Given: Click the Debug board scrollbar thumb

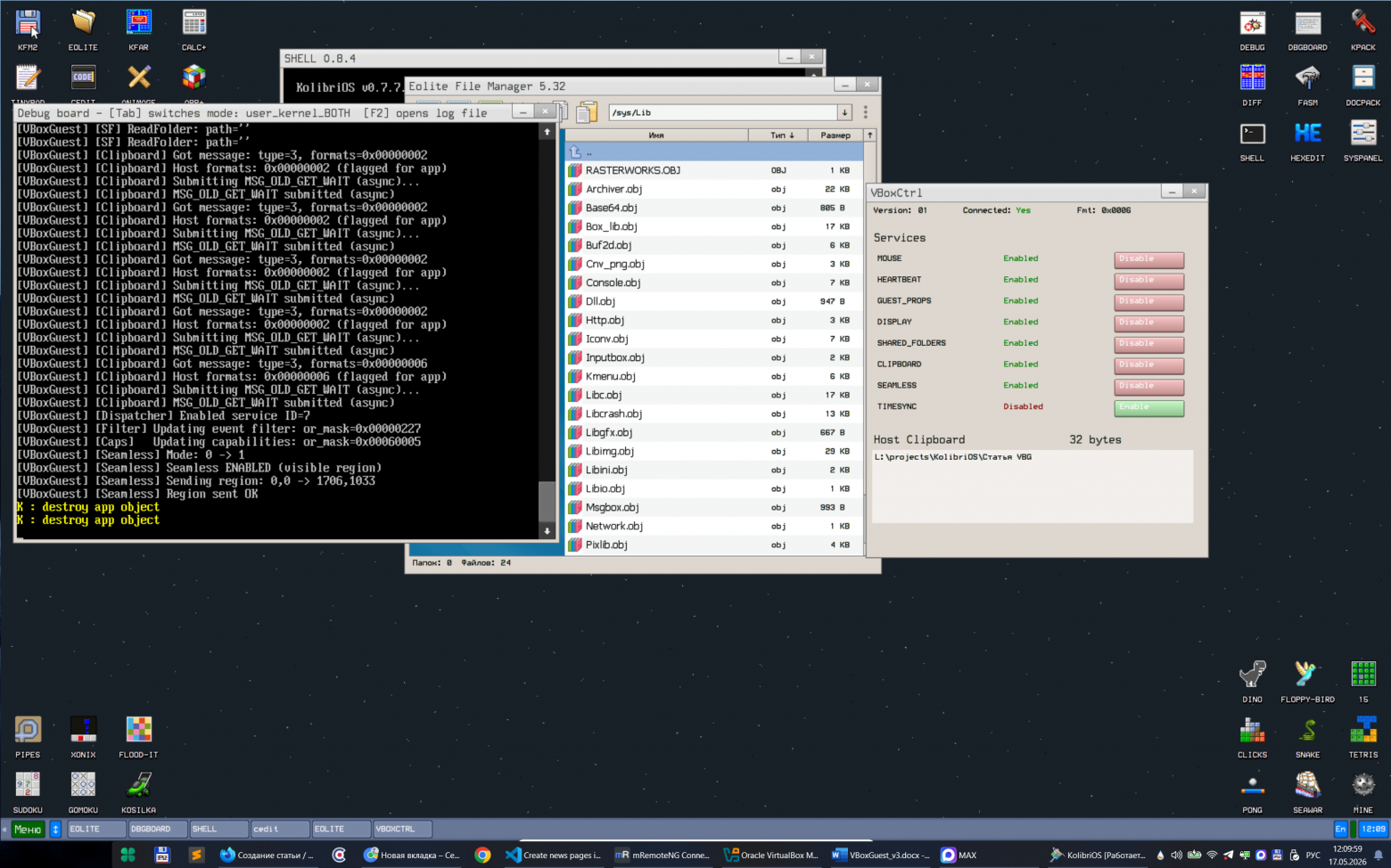Looking at the screenshot, I should click(547, 502).
